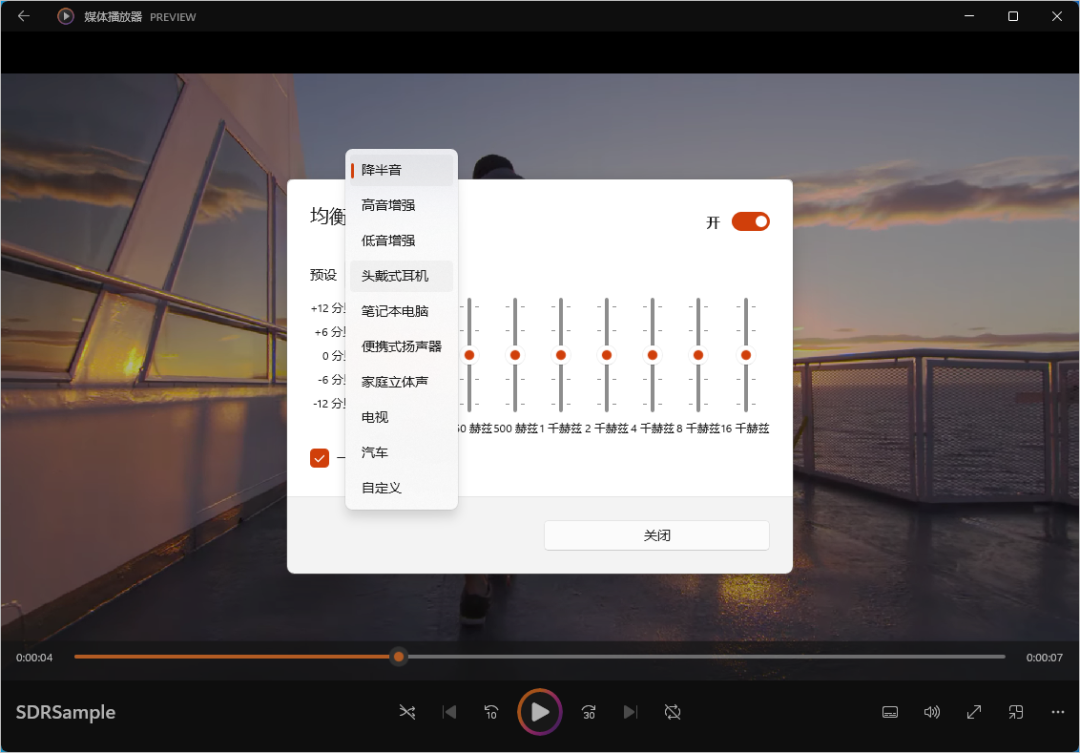Skip to next track icon
This screenshot has height=753, width=1080.
point(631,712)
